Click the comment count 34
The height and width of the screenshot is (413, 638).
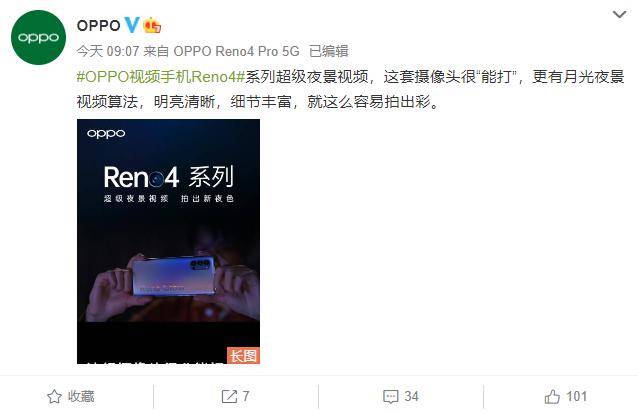[411, 396]
